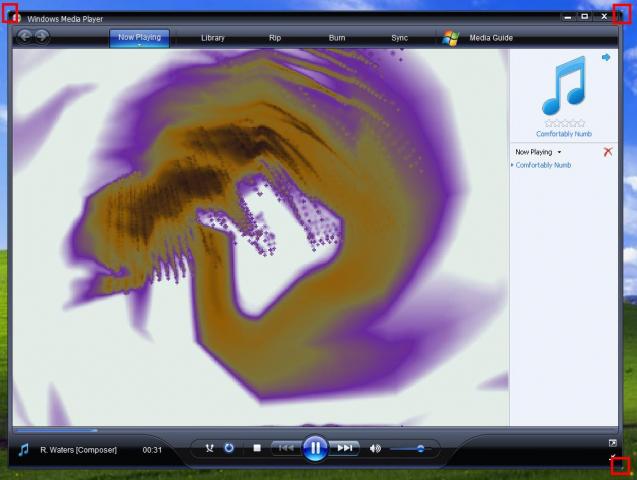This screenshot has width=637, height=480.
Task: Adjust the volume slider
Action: [410, 449]
